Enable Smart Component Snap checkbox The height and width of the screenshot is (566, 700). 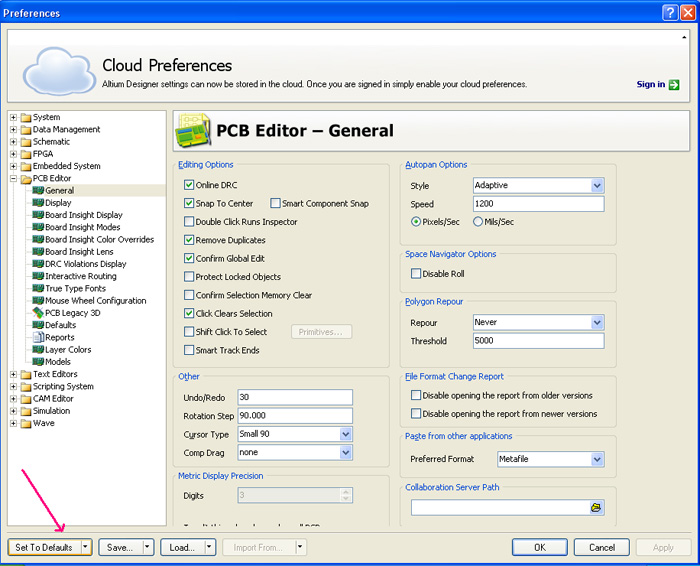pyautogui.click(x=275, y=203)
